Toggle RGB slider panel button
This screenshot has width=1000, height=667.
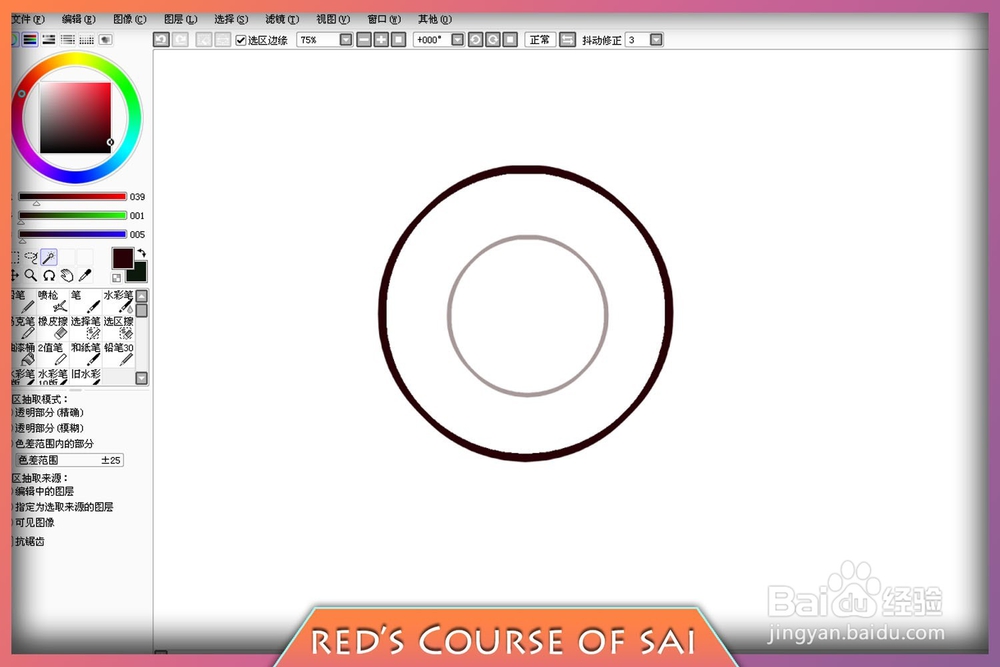[30, 40]
